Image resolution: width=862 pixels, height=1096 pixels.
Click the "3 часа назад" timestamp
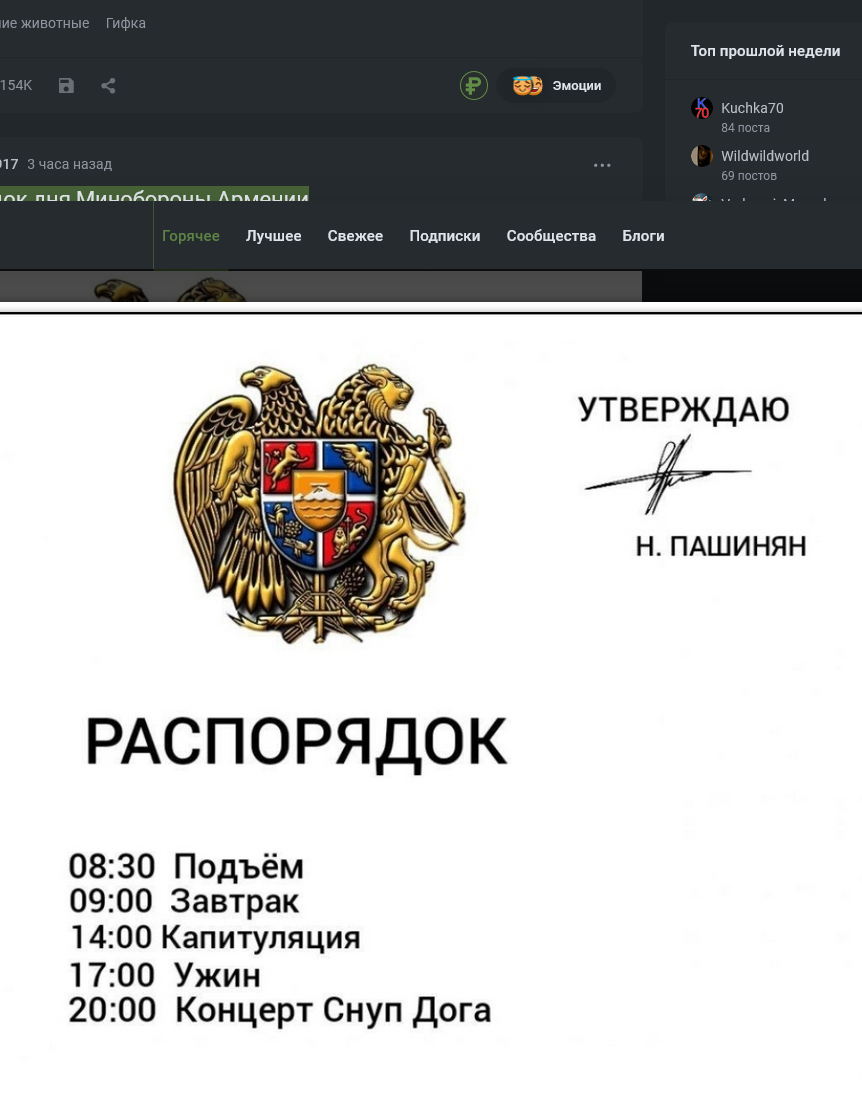69,164
